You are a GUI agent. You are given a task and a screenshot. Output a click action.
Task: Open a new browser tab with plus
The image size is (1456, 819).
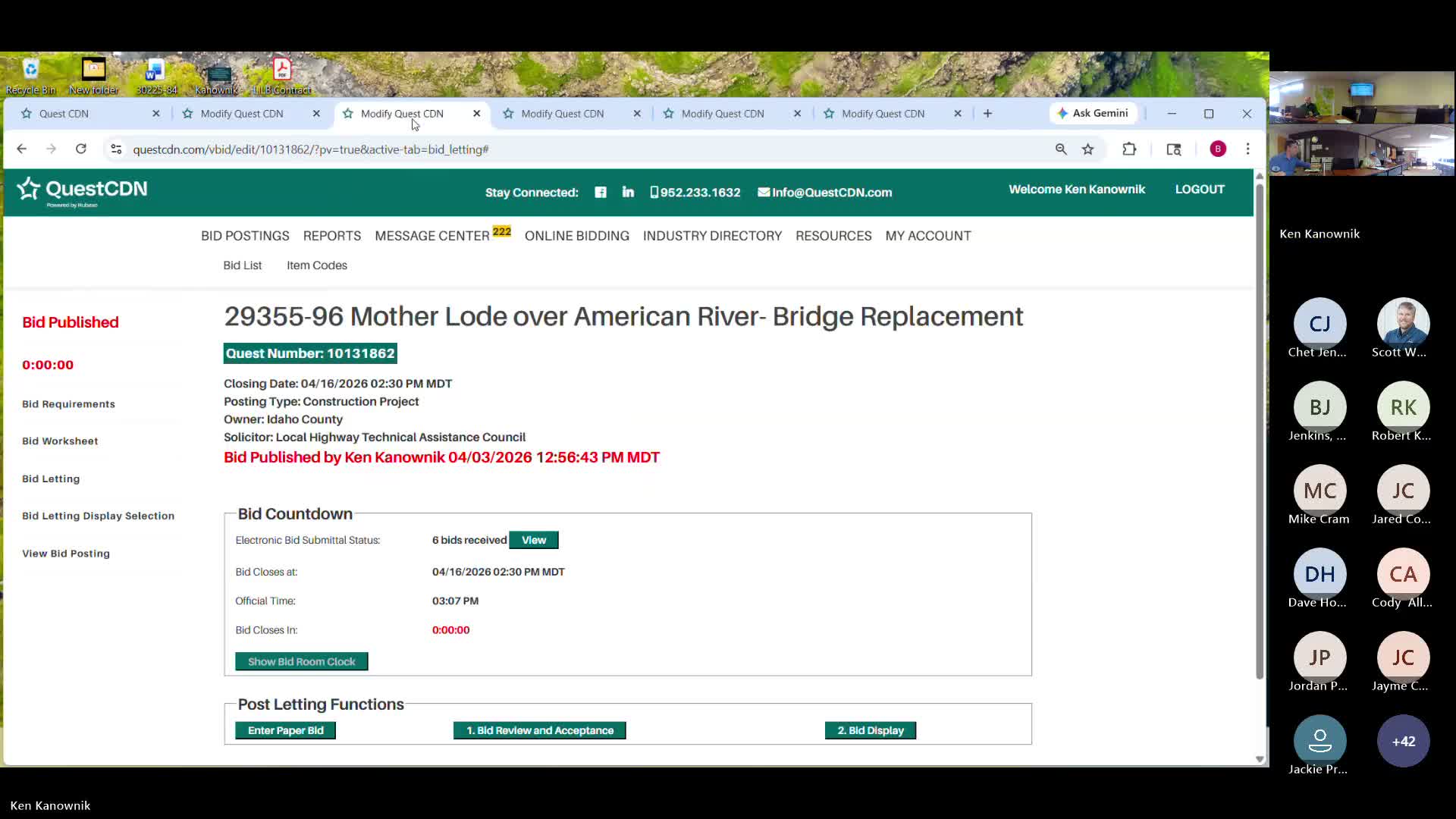point(987,114)
